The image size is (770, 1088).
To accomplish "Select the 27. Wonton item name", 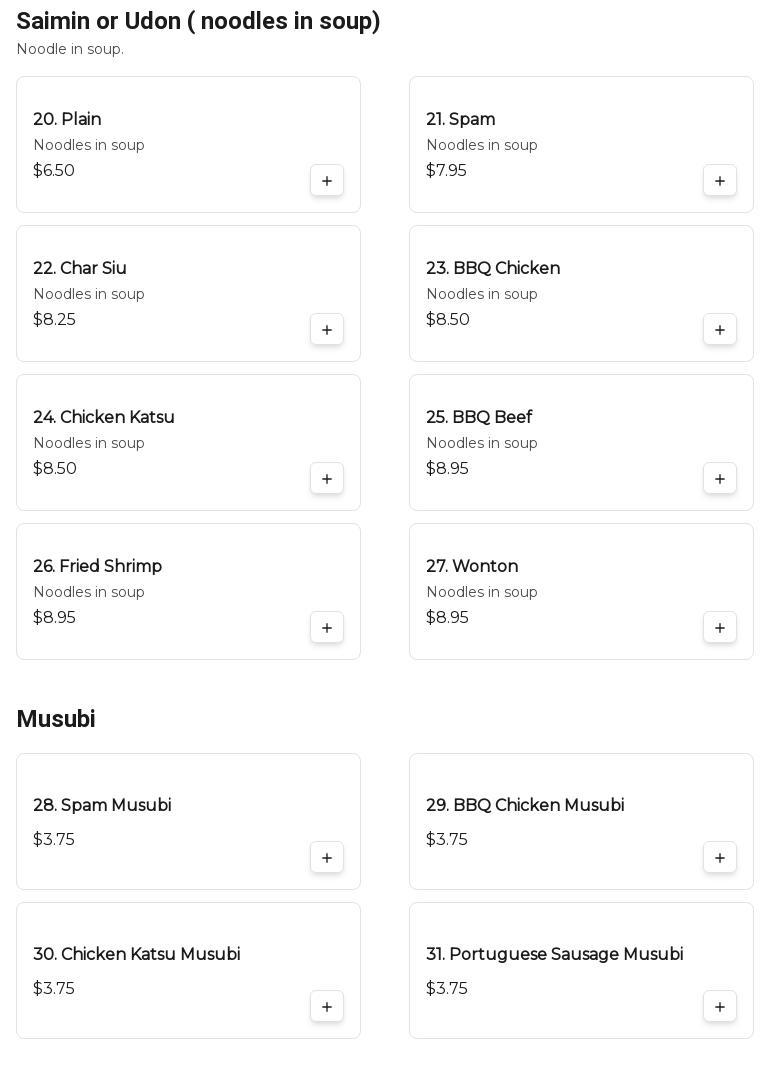I will point(472,566).
